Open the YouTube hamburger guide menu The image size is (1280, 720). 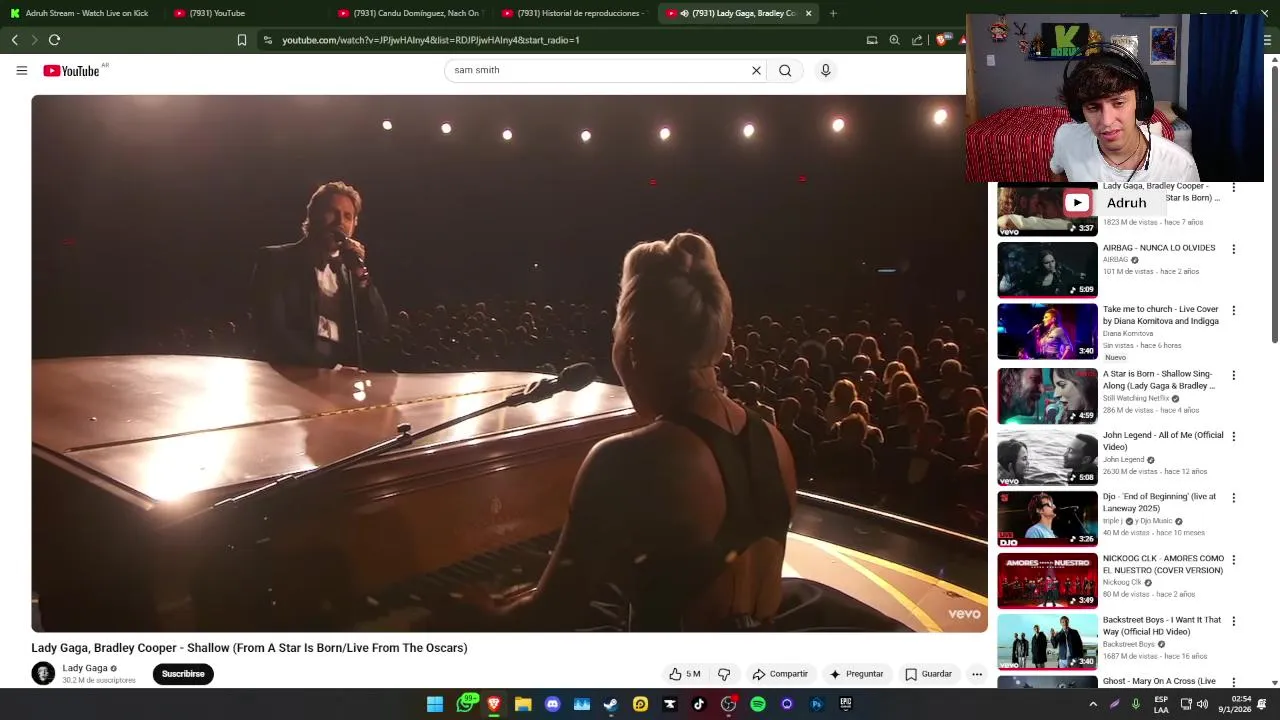21,70
